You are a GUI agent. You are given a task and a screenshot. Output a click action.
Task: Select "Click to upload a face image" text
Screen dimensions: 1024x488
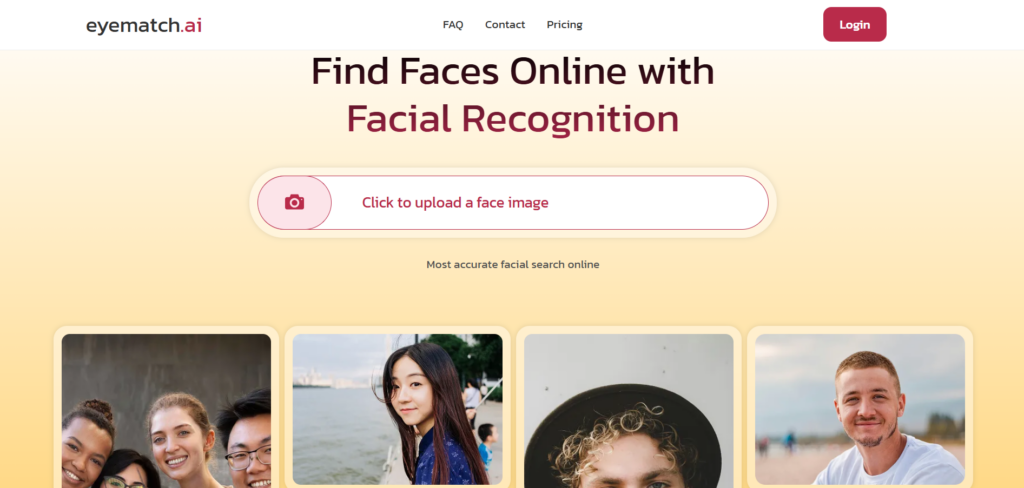455,203
